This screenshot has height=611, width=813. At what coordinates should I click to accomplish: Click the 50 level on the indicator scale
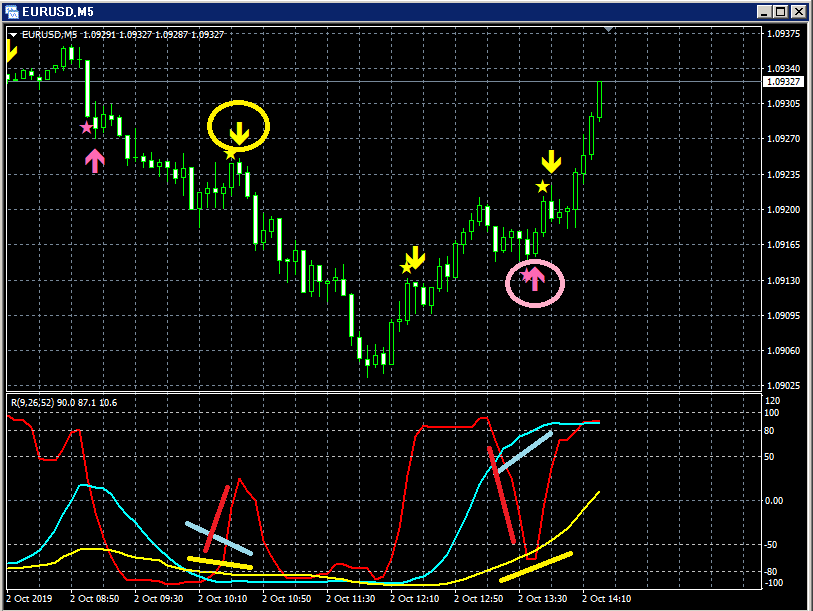(x=769, y=456)
